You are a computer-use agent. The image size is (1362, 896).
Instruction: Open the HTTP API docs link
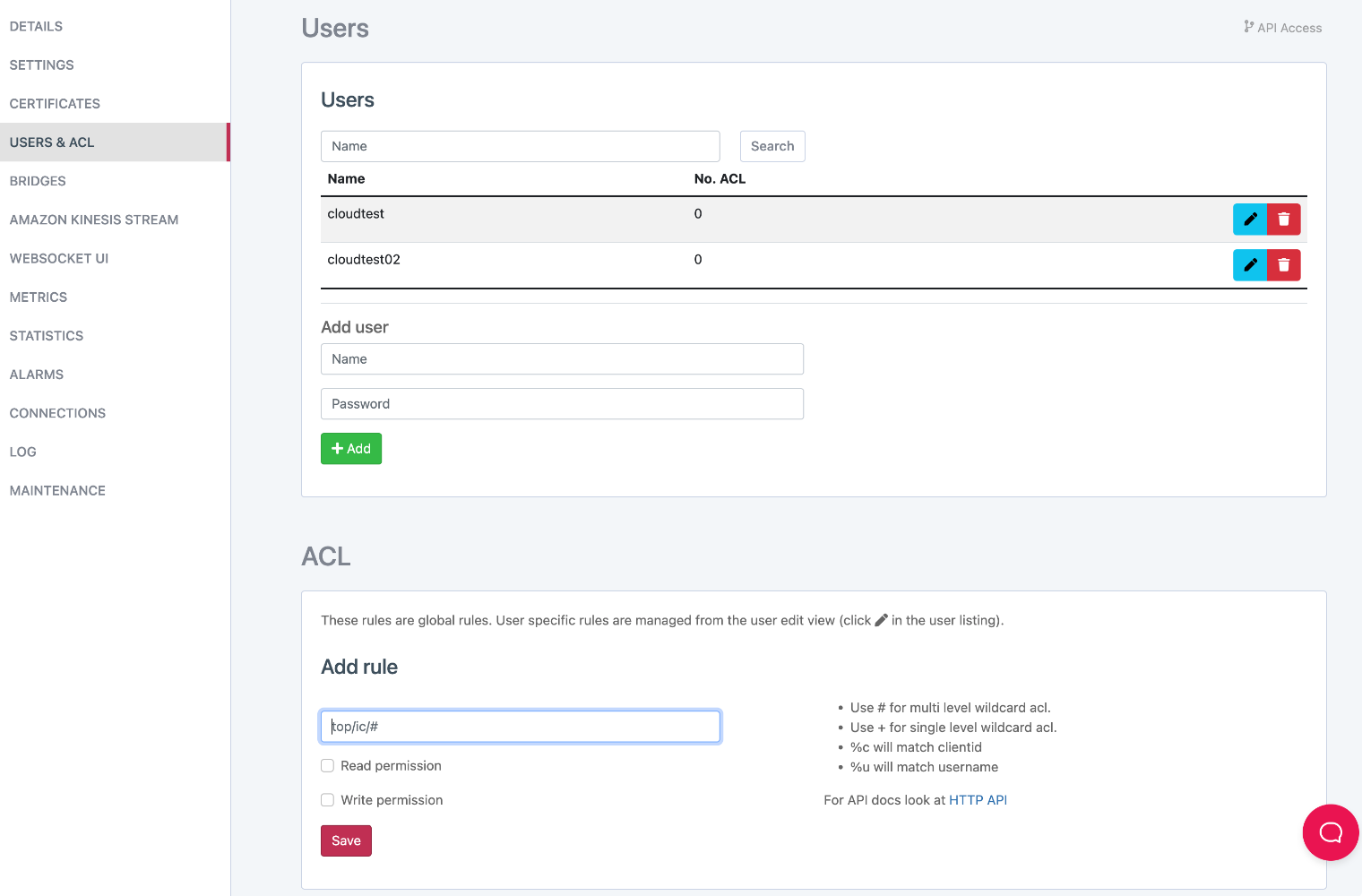978,800
